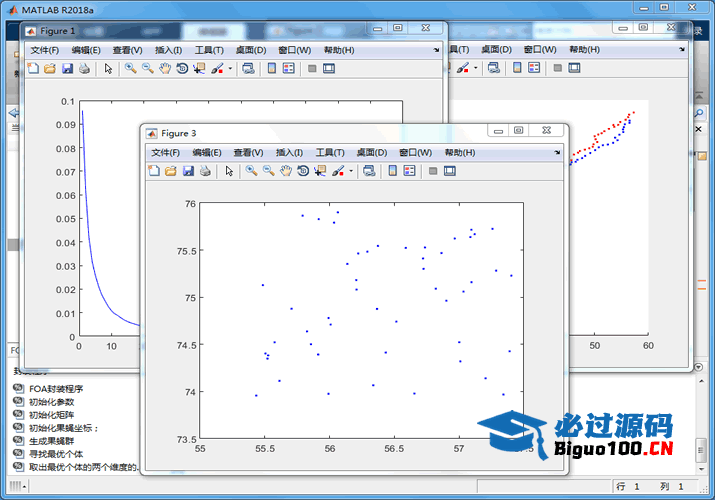The height and width of the screenshot is (500, 715).
Task: Open 帮助(H) menu in Figure 3
Action: (460, 153)
